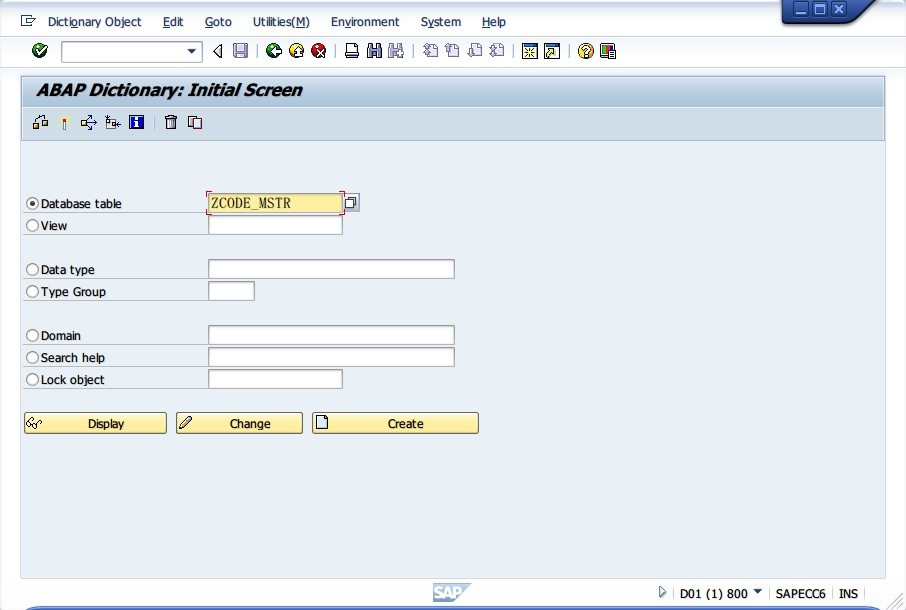Click the Delete trash can icon
Screen dimensions: 906x610
(x=171, y=122)
